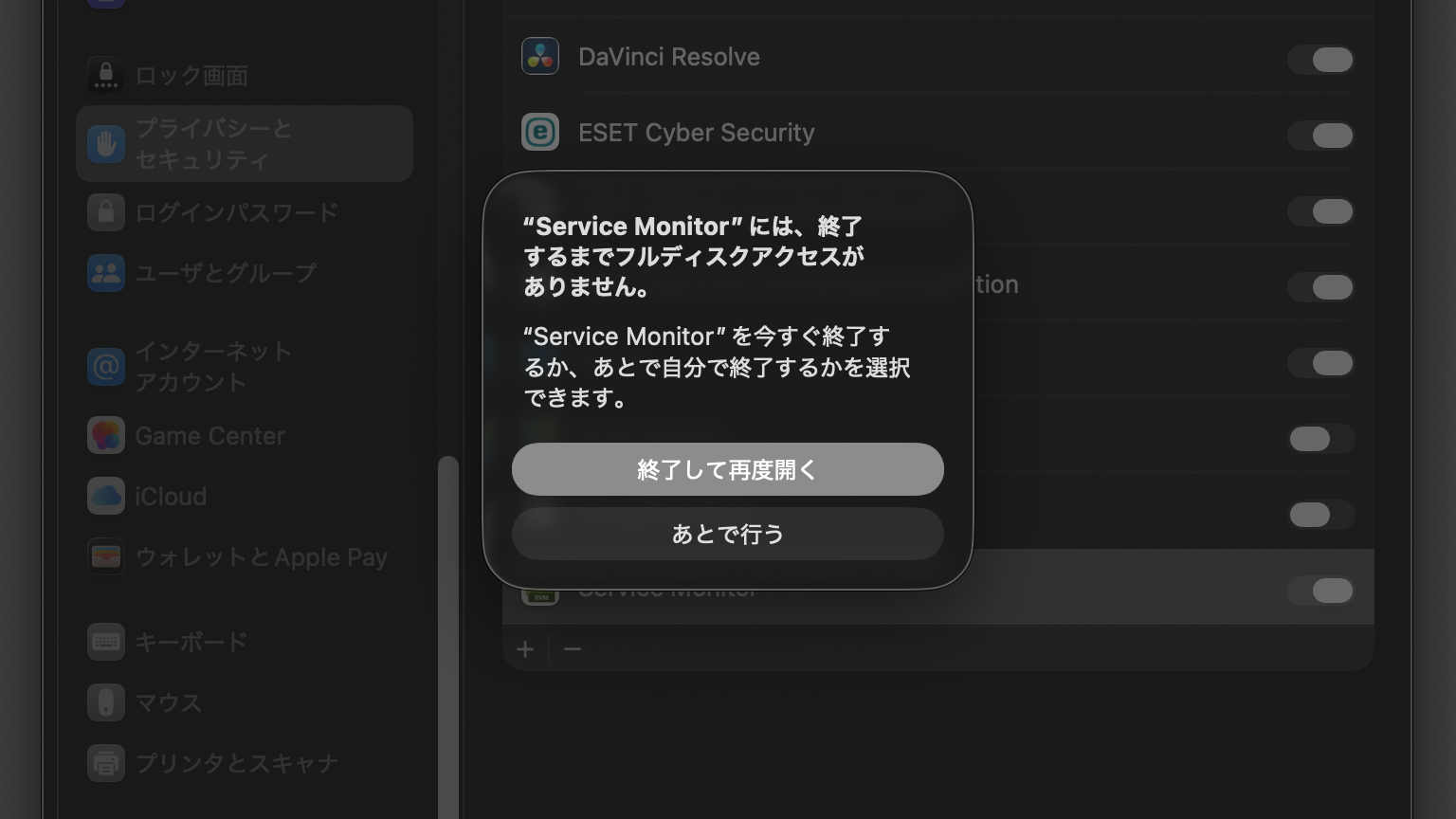The image size is (1456, 819).
Task: Toggle full disk access for ESET Cyber Security
Action: pos(1321,136)
